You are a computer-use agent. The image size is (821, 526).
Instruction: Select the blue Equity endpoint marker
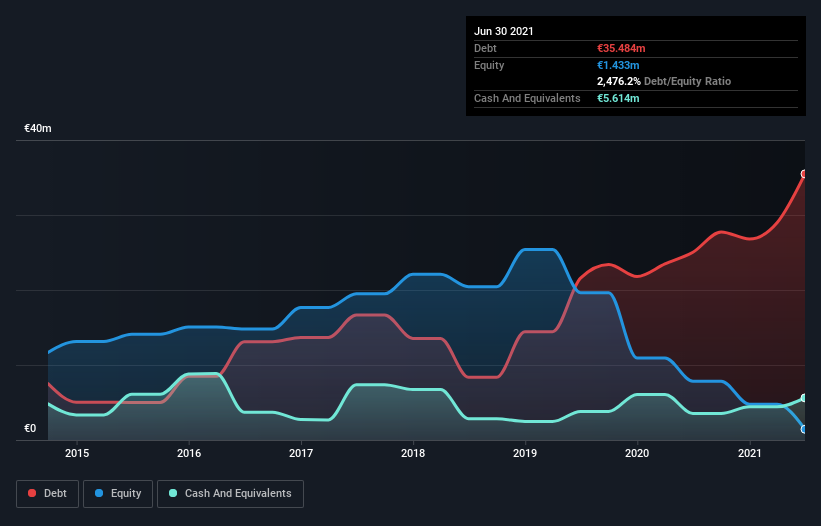(x=804, y=429)
